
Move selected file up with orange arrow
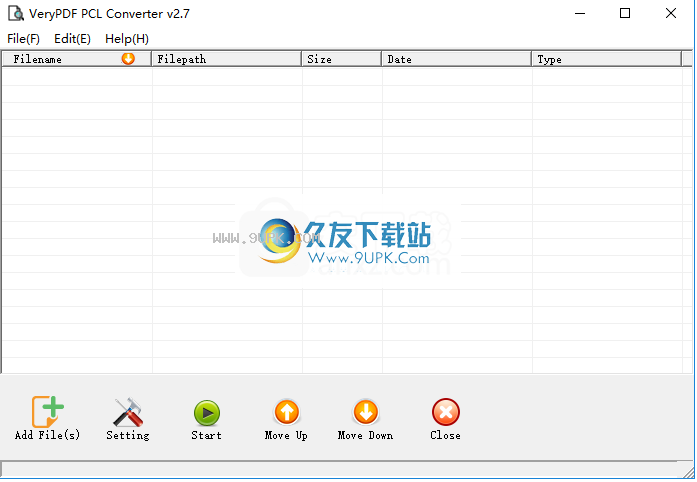click(x=287, y=412)
